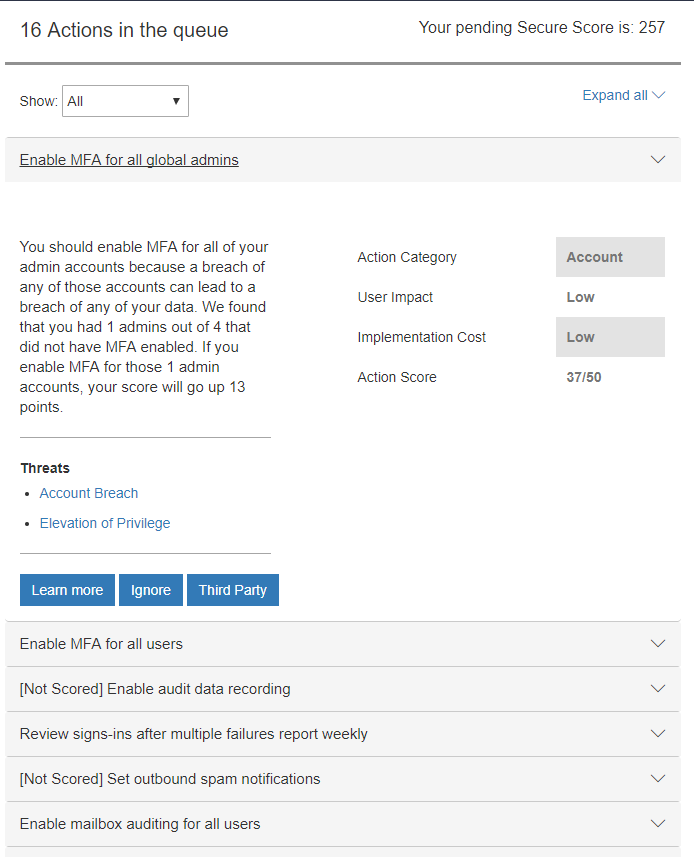694x857 pixels.
Task: Select Review signs-ins after multiple failures title
Action: [x=193, y=734]
